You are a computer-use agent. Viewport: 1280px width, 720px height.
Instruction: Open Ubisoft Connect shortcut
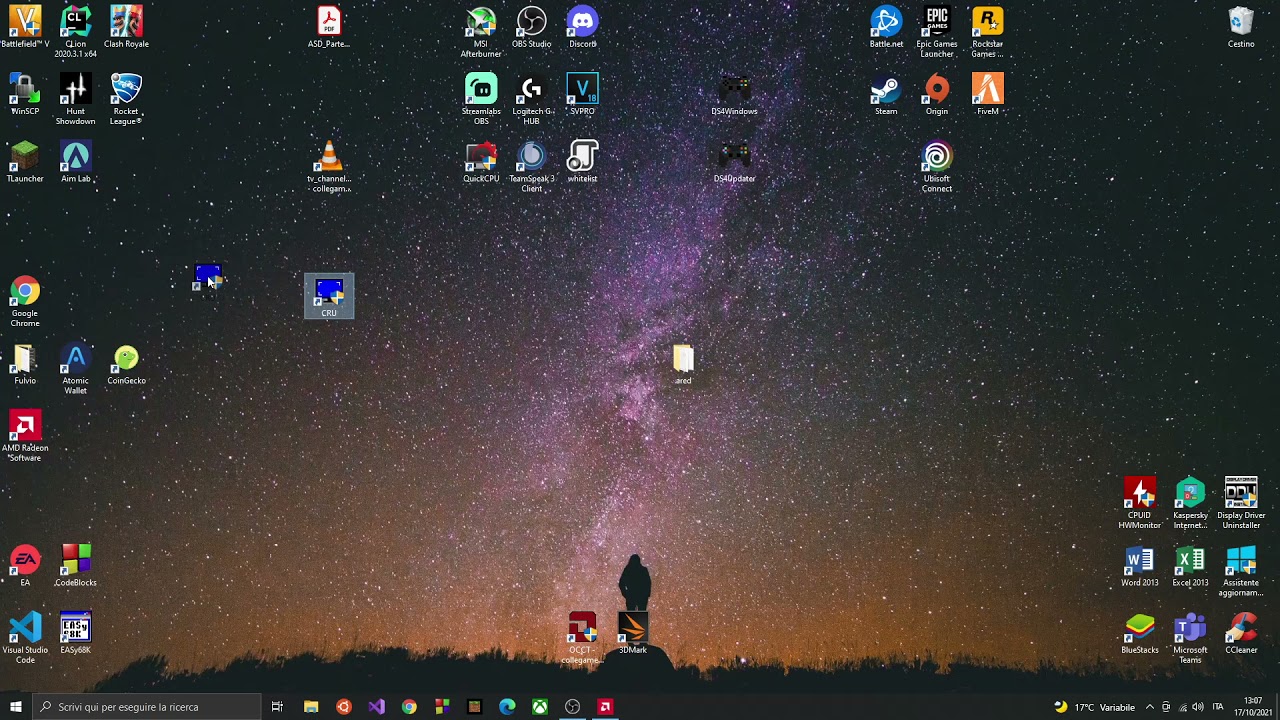point(937,166)
